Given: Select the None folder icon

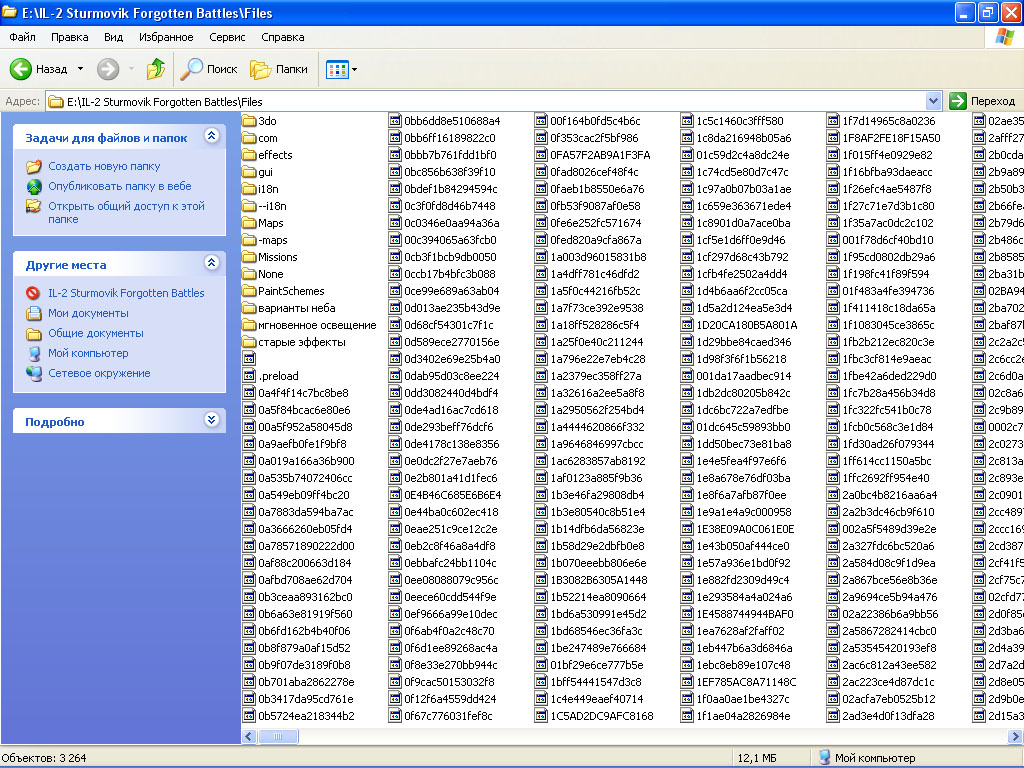Looking at the screenshot, I should [x=249, y=274].
